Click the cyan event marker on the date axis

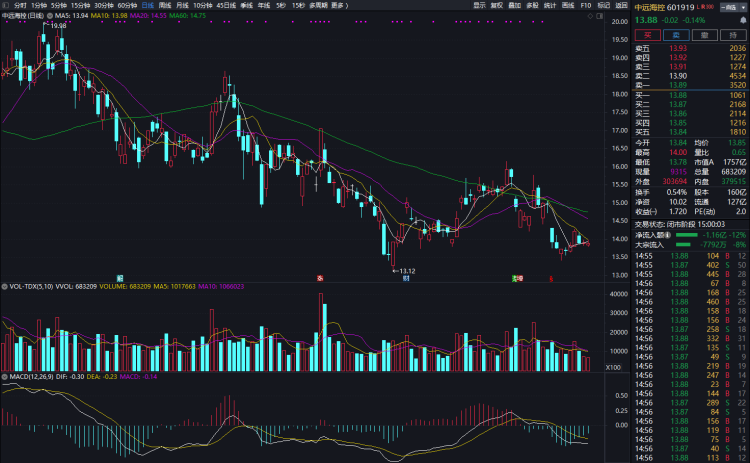(119, 277)
